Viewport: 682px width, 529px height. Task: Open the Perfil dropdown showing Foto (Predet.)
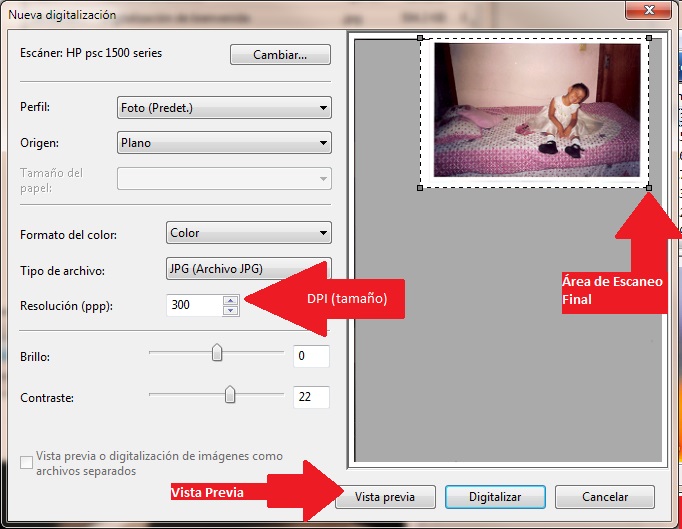pyautogui.click(x=224, y=107)
